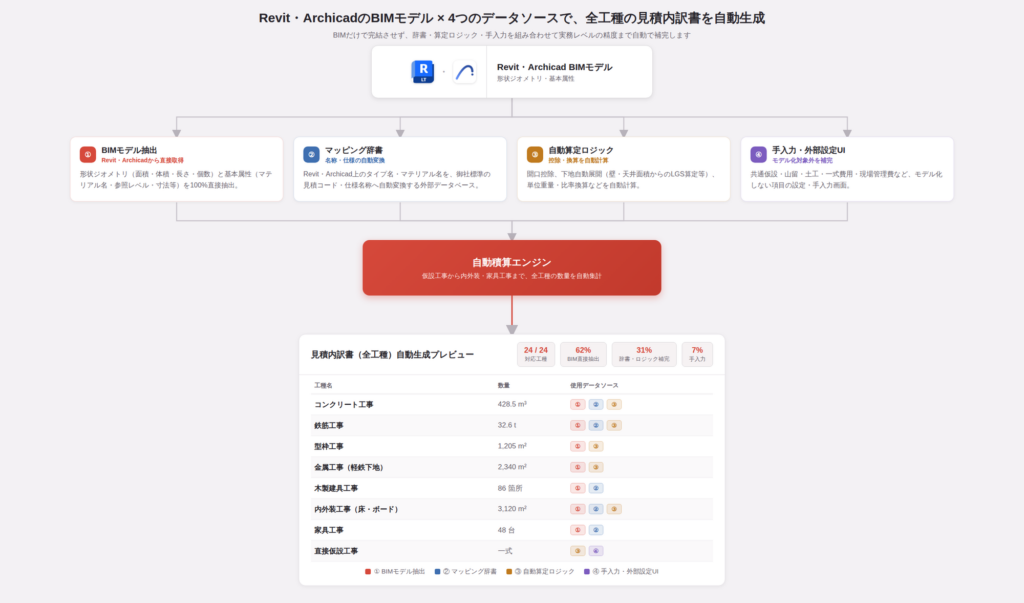The width and height of the screenshot is (1024, 603).
Task: Click the orange ③ badge in 直接仮設工事 row
Action: coord(577,551)
